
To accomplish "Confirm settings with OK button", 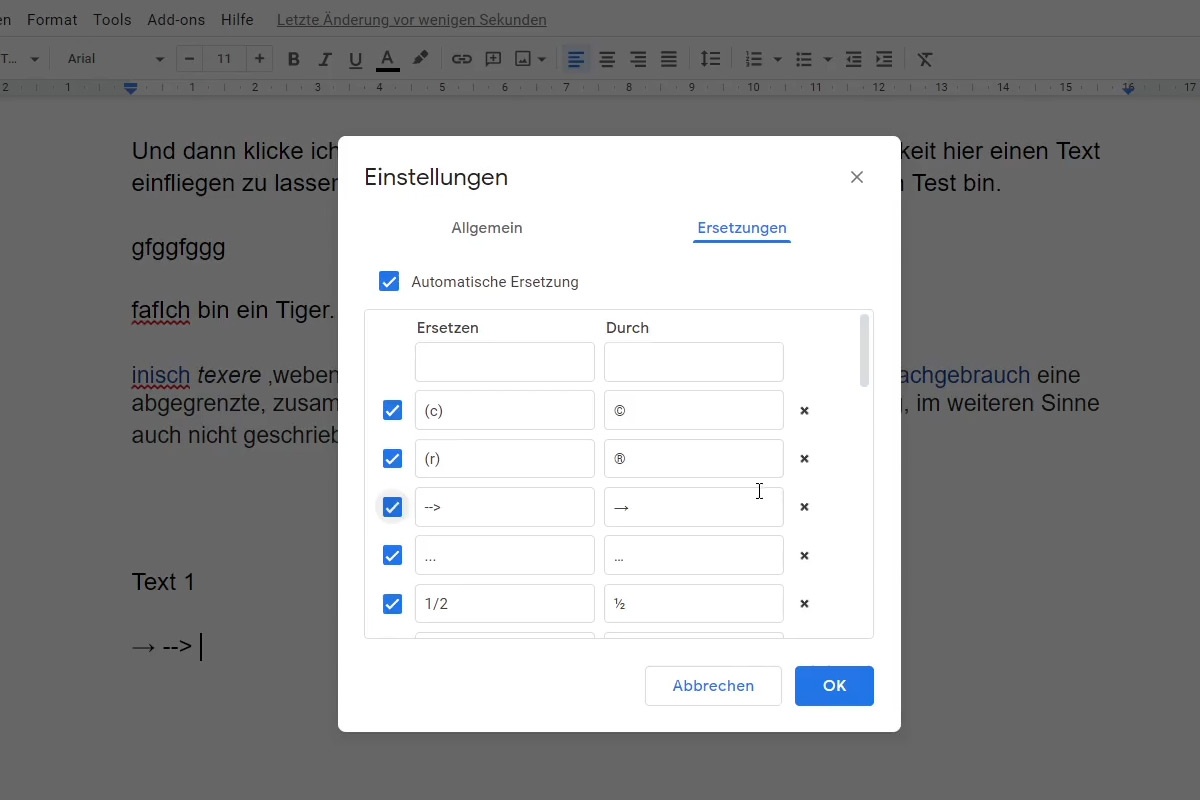I will coord(834,686).
